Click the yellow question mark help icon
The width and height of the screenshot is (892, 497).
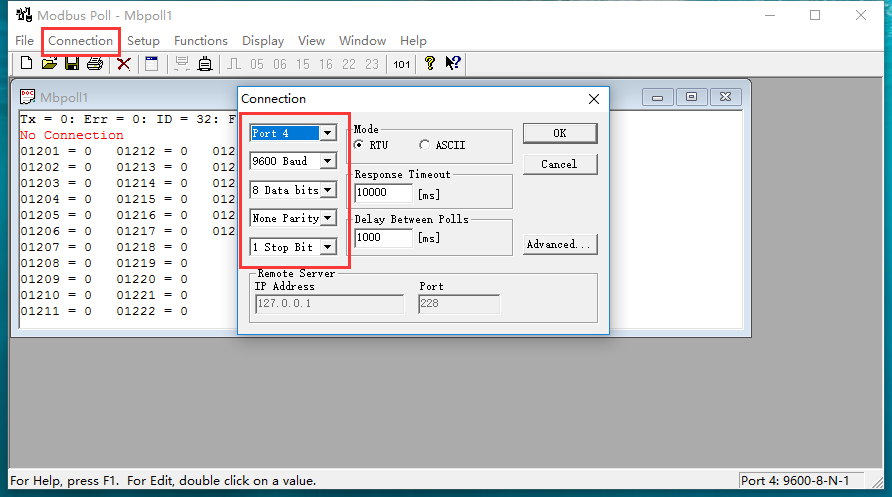click(430, 63)
